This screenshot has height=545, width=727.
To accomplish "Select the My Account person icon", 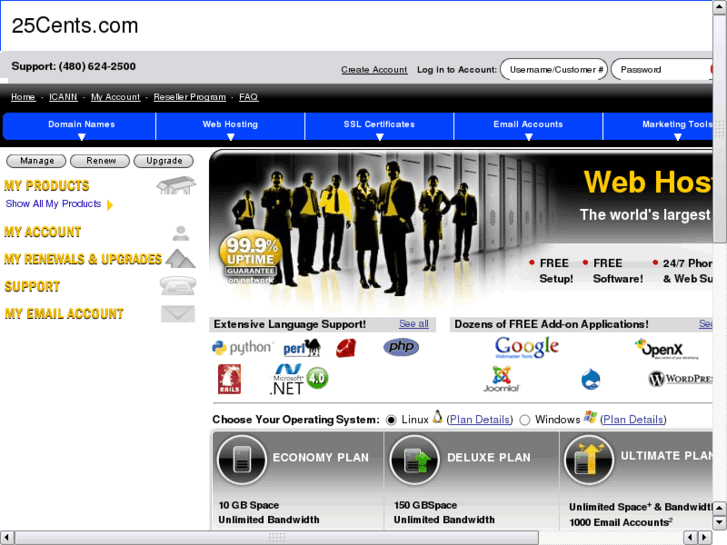I will point(180,233).
